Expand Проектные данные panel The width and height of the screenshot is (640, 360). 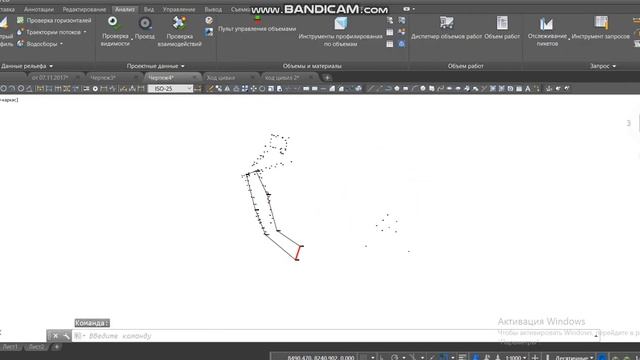click(156, 66)
